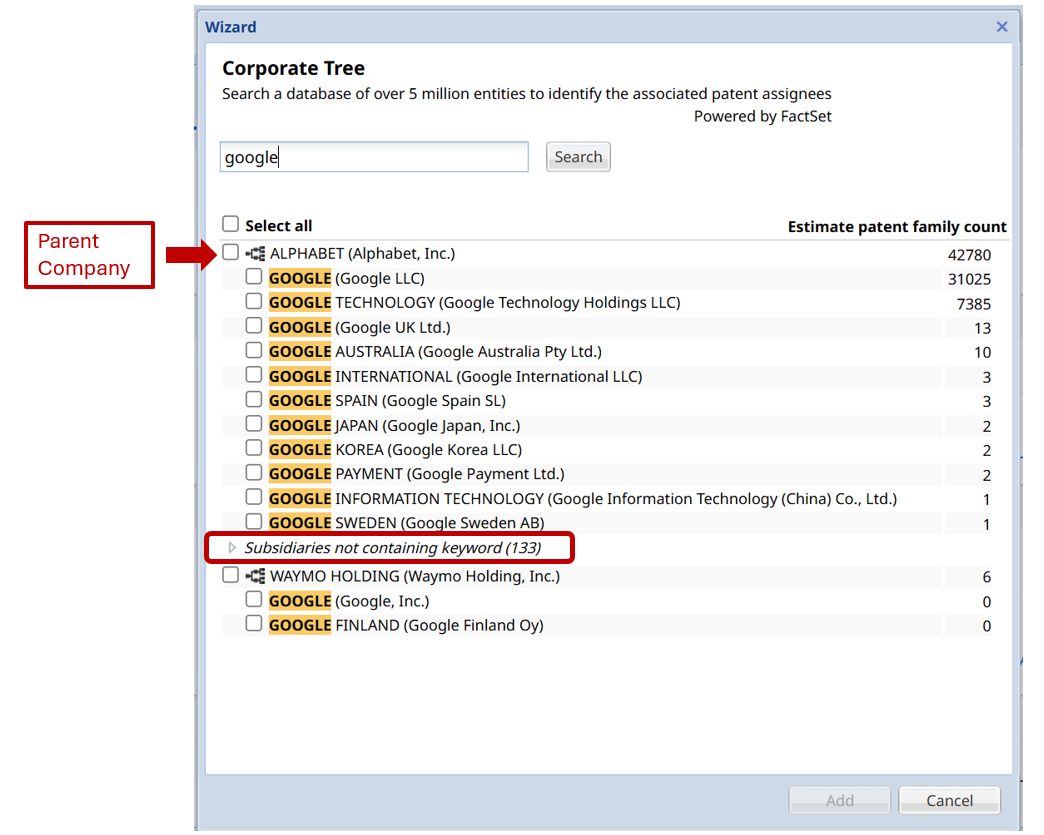Cancel the Wizard dialog

pos(949,800)
